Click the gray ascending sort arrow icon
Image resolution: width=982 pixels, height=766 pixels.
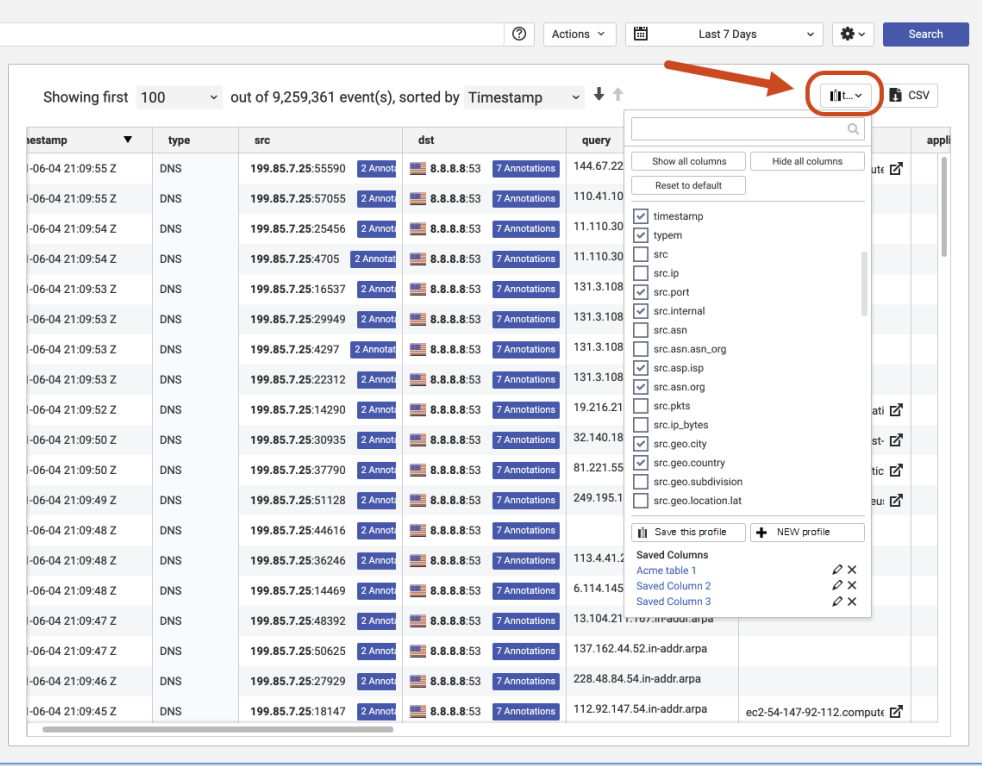click(x=617, y=94)
